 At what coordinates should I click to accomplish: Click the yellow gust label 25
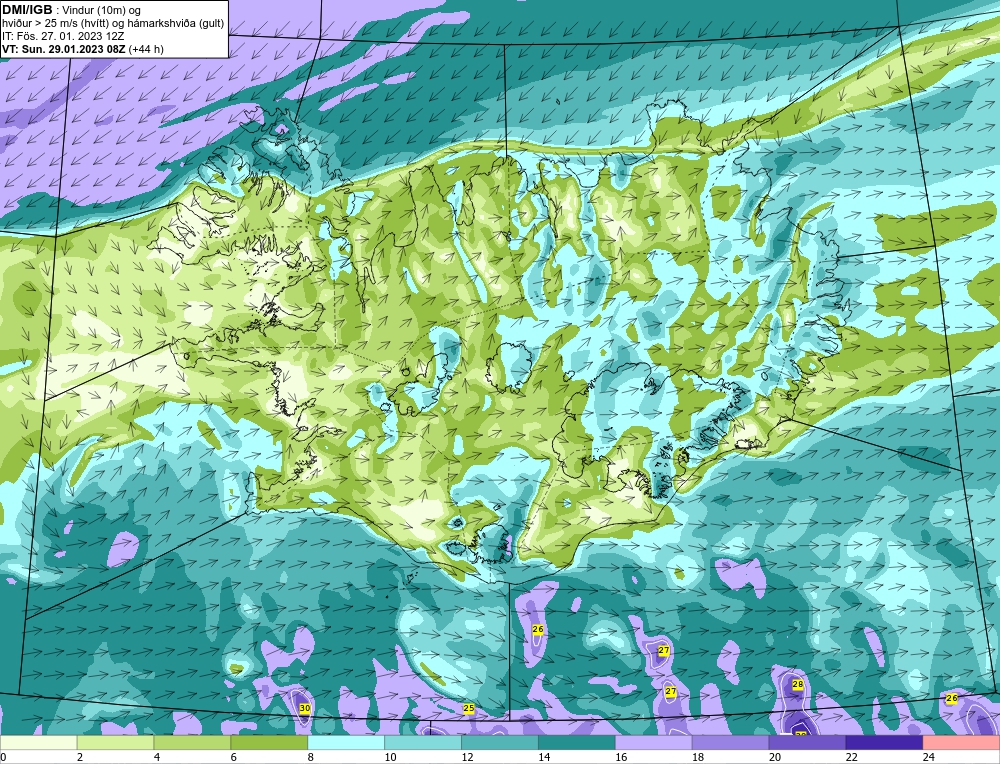469,709
